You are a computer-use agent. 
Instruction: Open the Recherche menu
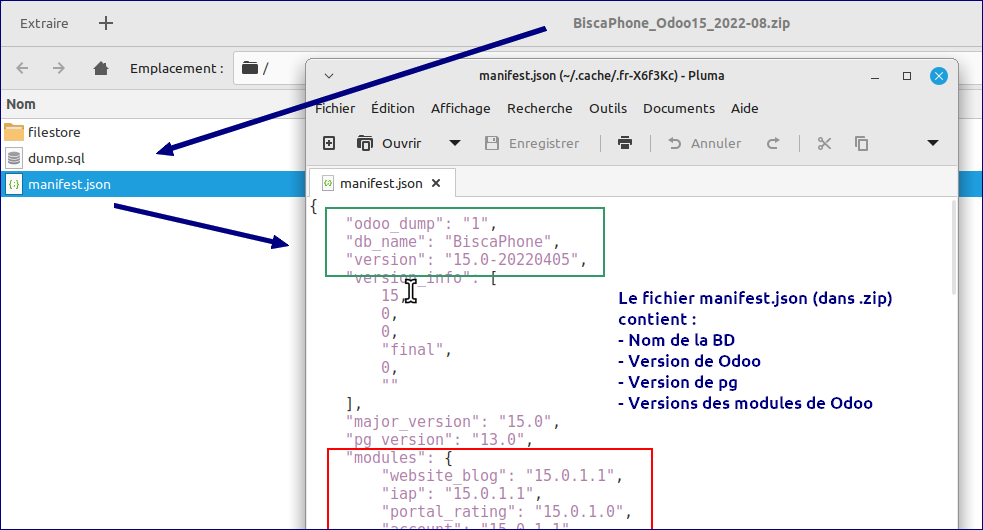[x=540, y=109]
